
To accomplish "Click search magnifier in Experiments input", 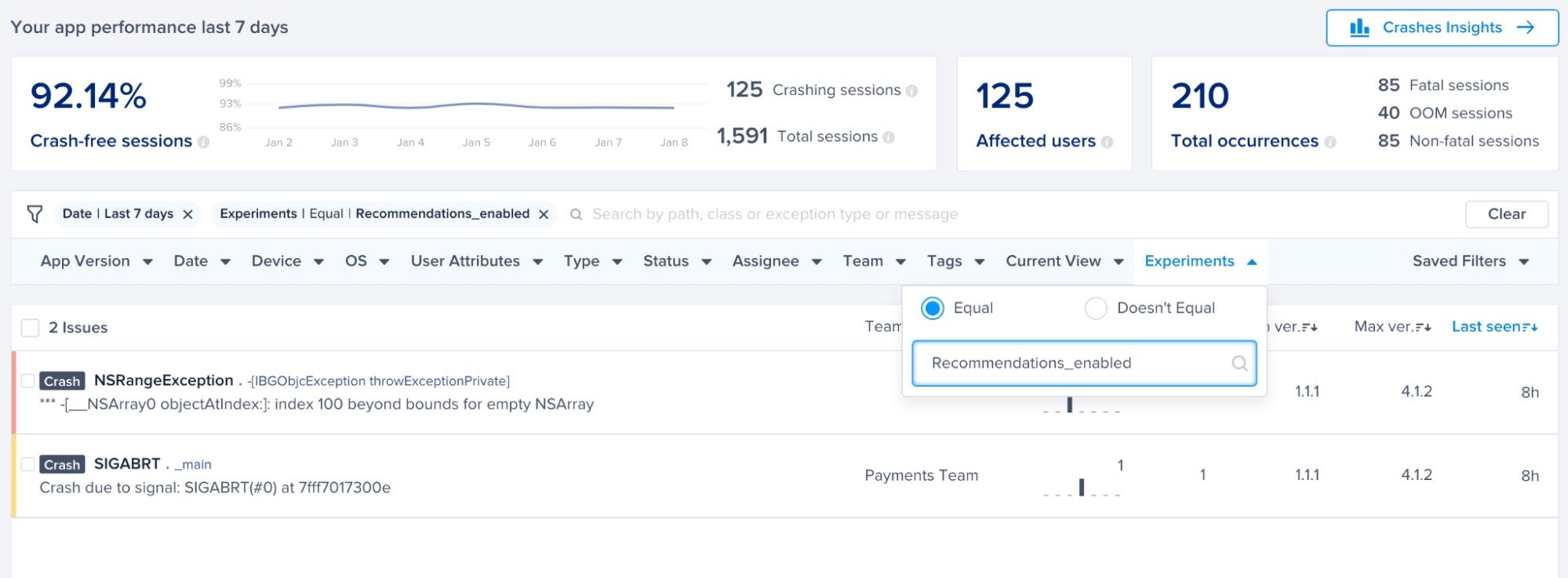I will pos(1239,363).
